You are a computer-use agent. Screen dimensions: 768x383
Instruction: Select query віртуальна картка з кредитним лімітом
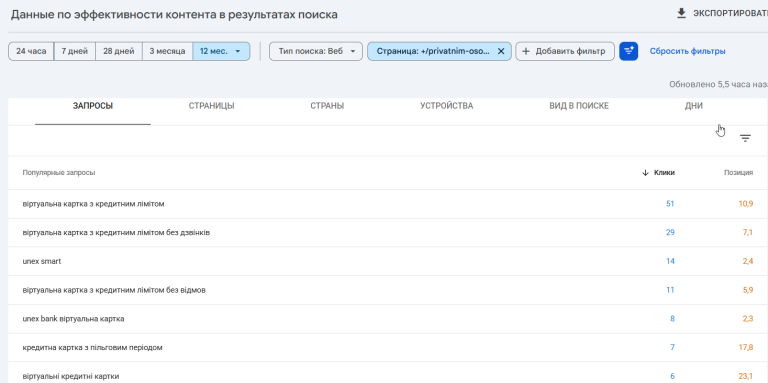click(94, 204)
